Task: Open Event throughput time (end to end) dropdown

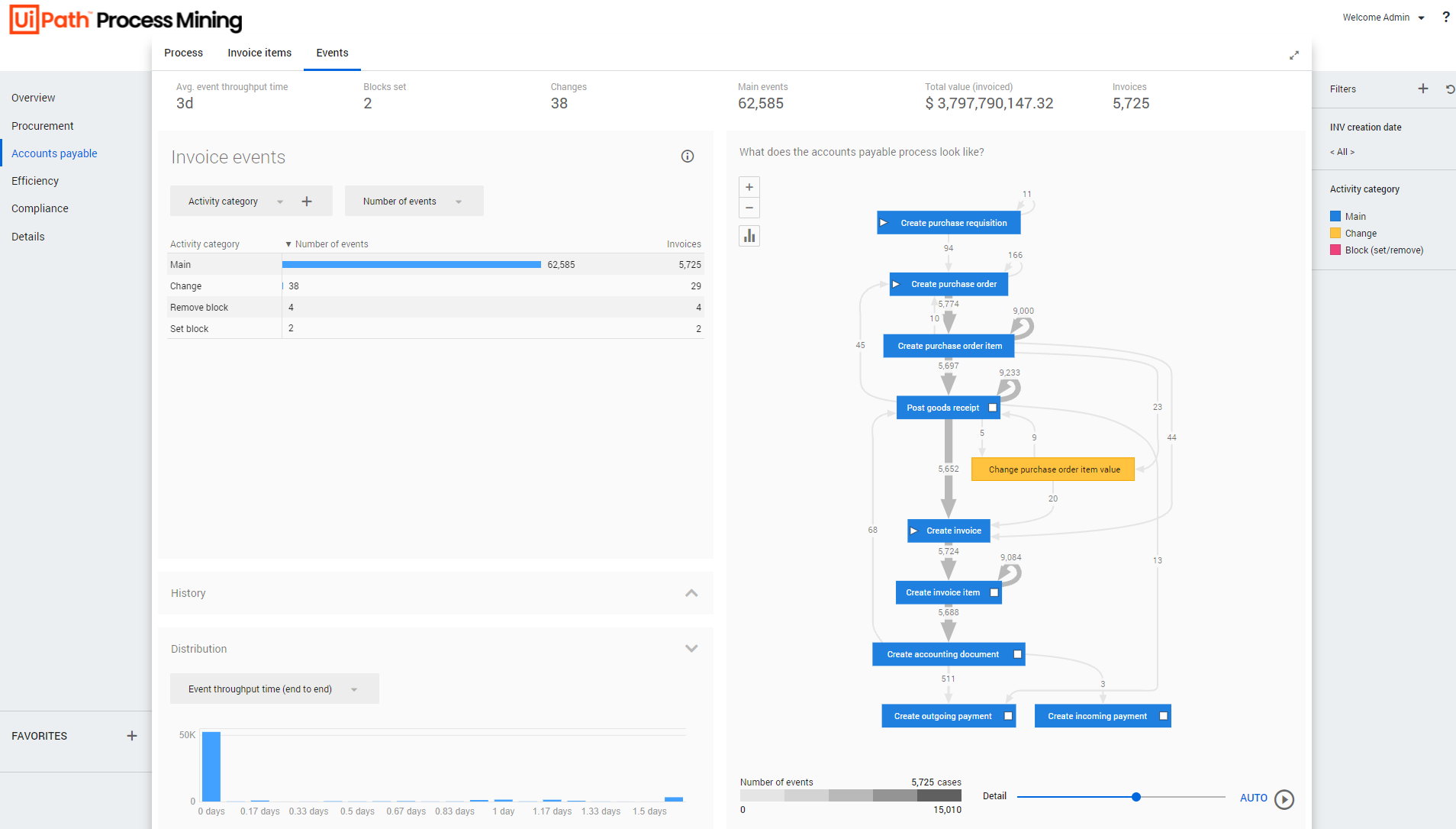Action: click(274, 689)
